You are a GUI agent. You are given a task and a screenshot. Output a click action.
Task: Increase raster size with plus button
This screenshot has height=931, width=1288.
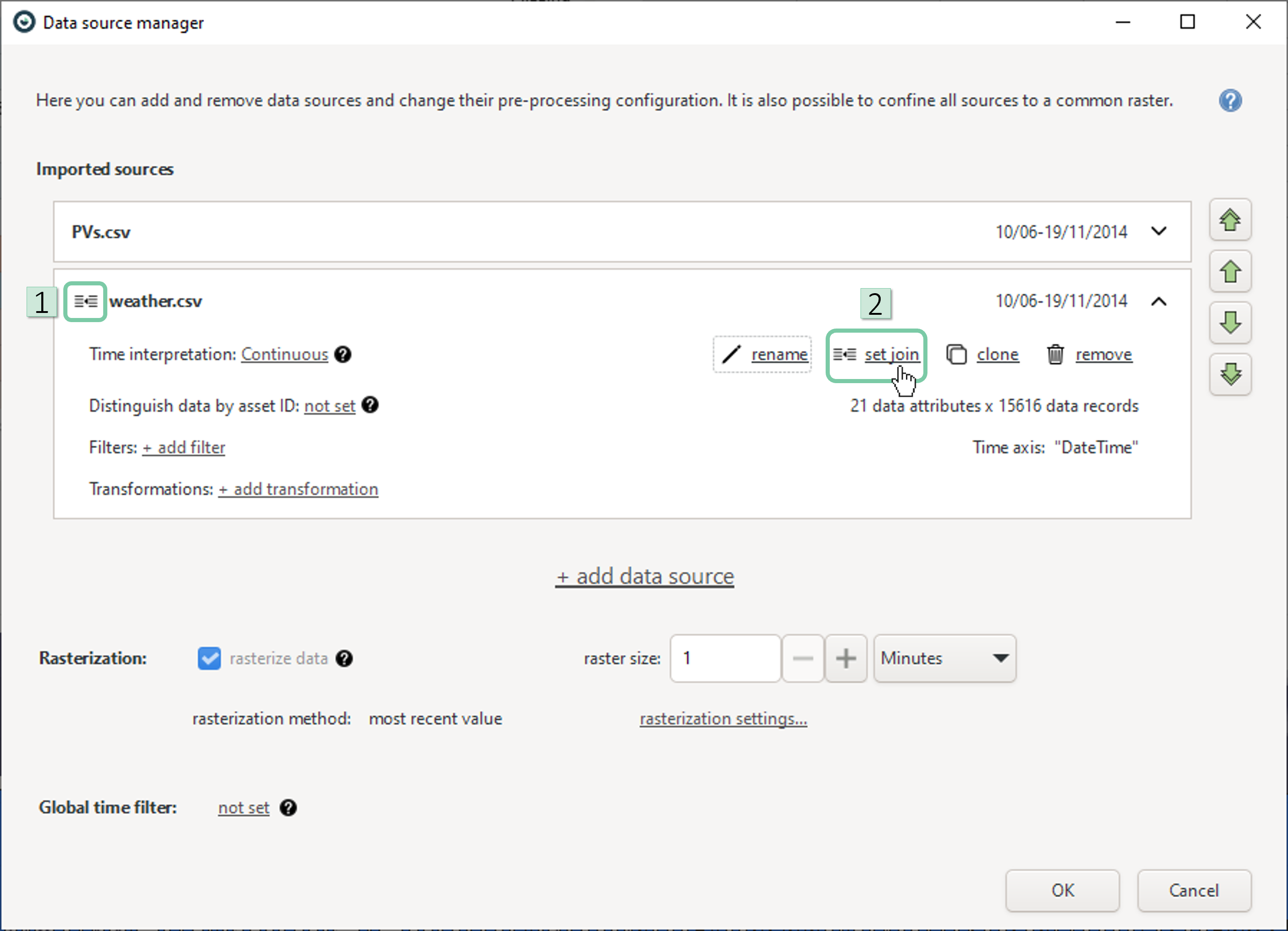tap(846, 658)
